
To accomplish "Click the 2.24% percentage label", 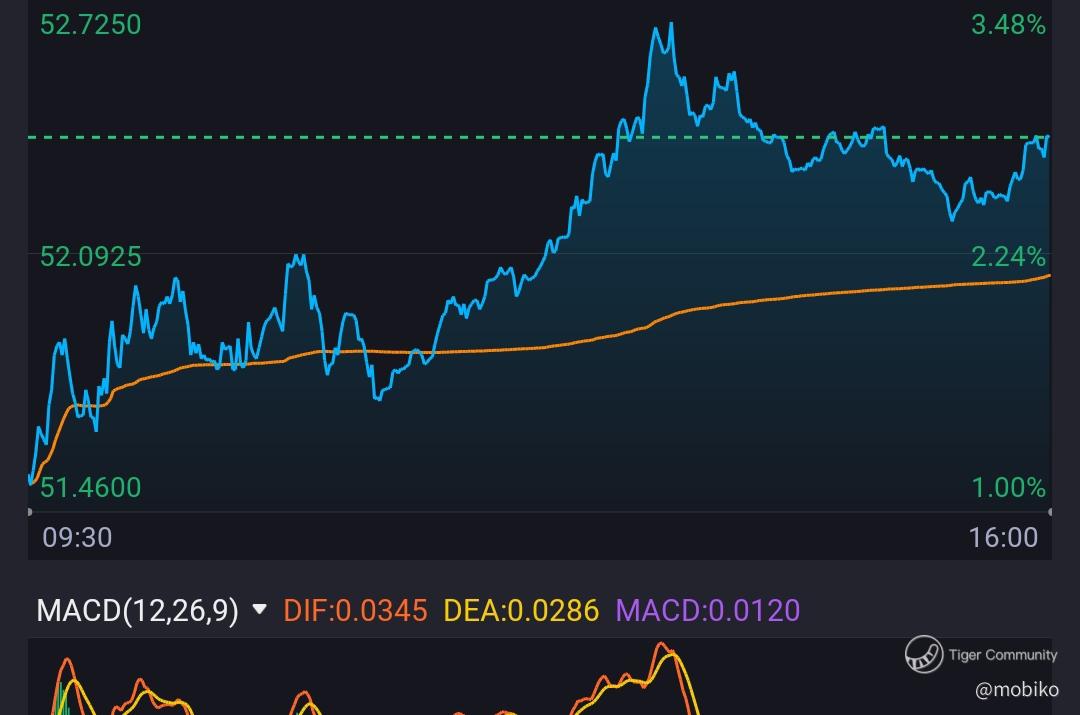I will click(1008, 256).
